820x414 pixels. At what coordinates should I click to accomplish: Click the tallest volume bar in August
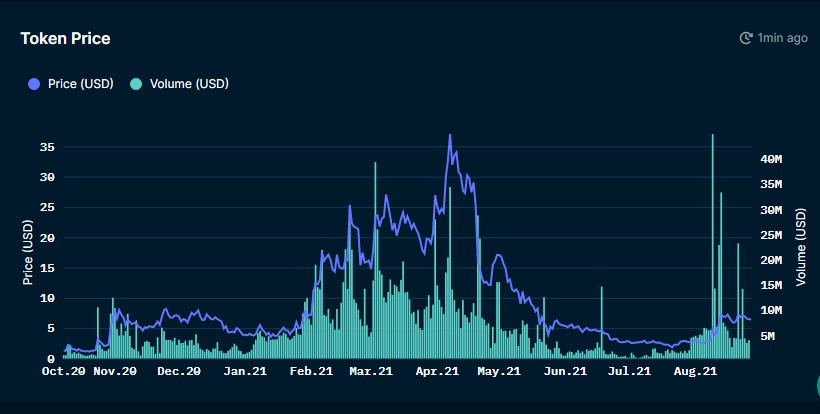click(x=712, y=246)
